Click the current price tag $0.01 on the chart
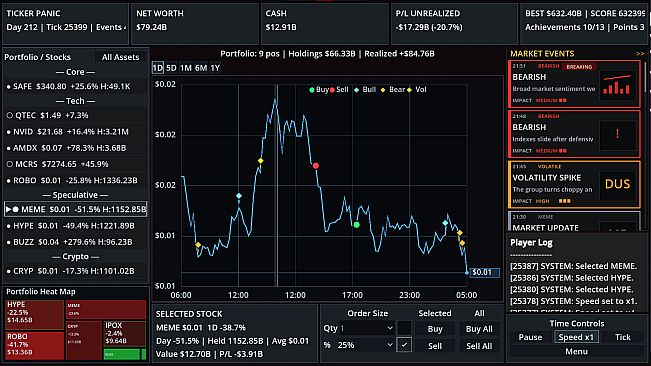 tap(484, 272)
